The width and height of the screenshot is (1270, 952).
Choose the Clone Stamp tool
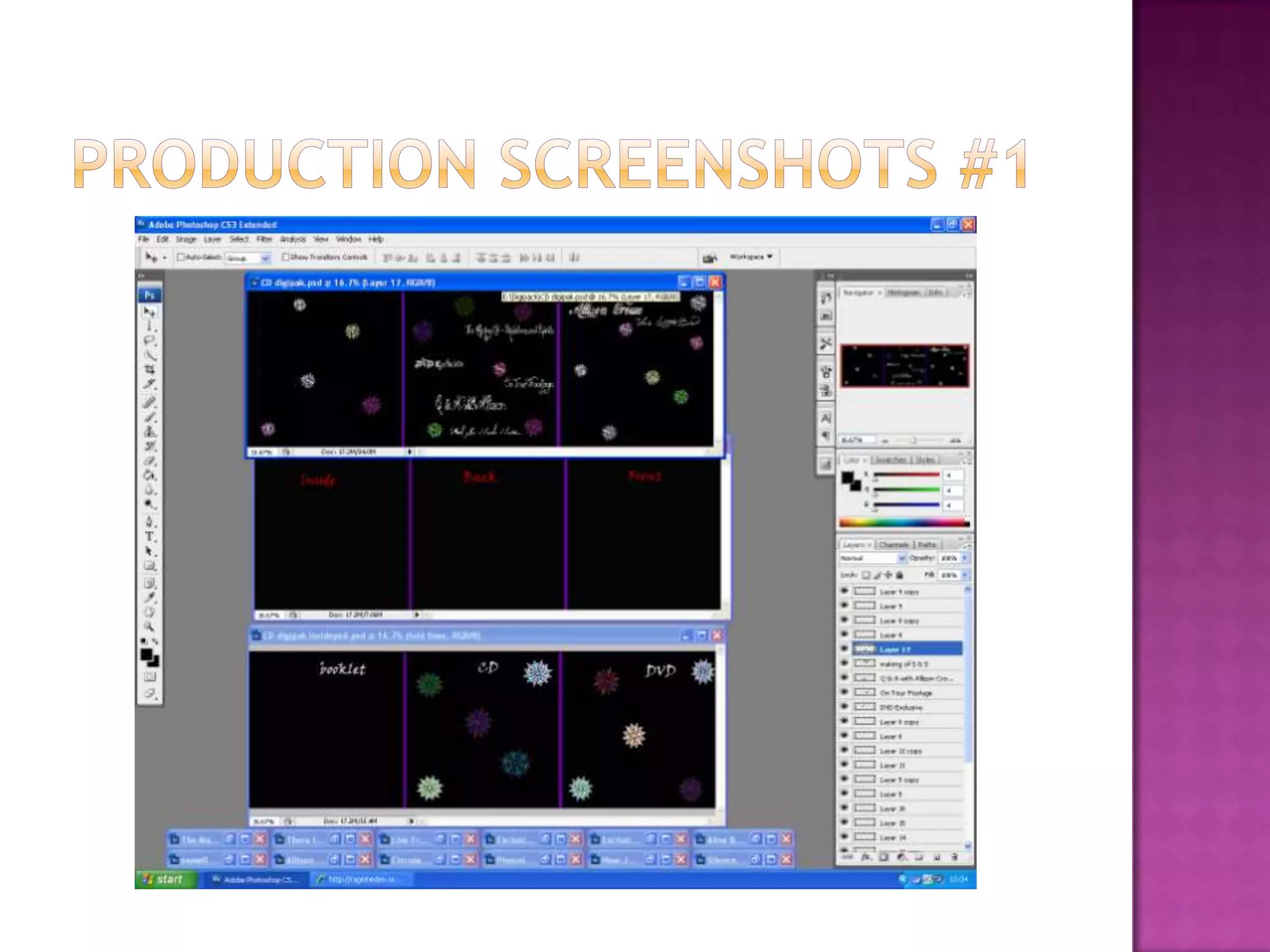149,431
